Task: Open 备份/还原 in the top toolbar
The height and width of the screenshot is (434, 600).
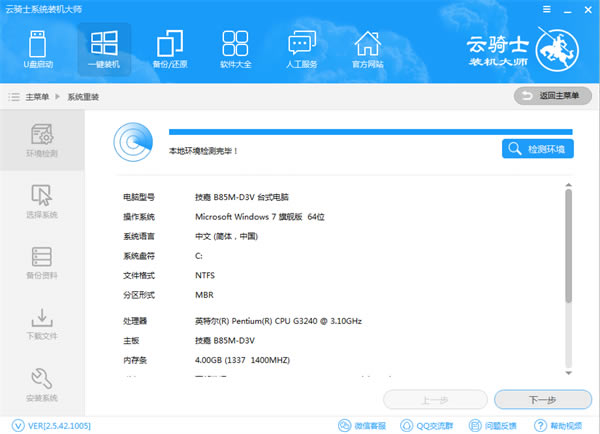Action: pyautogui.click(x=169, y=48)
